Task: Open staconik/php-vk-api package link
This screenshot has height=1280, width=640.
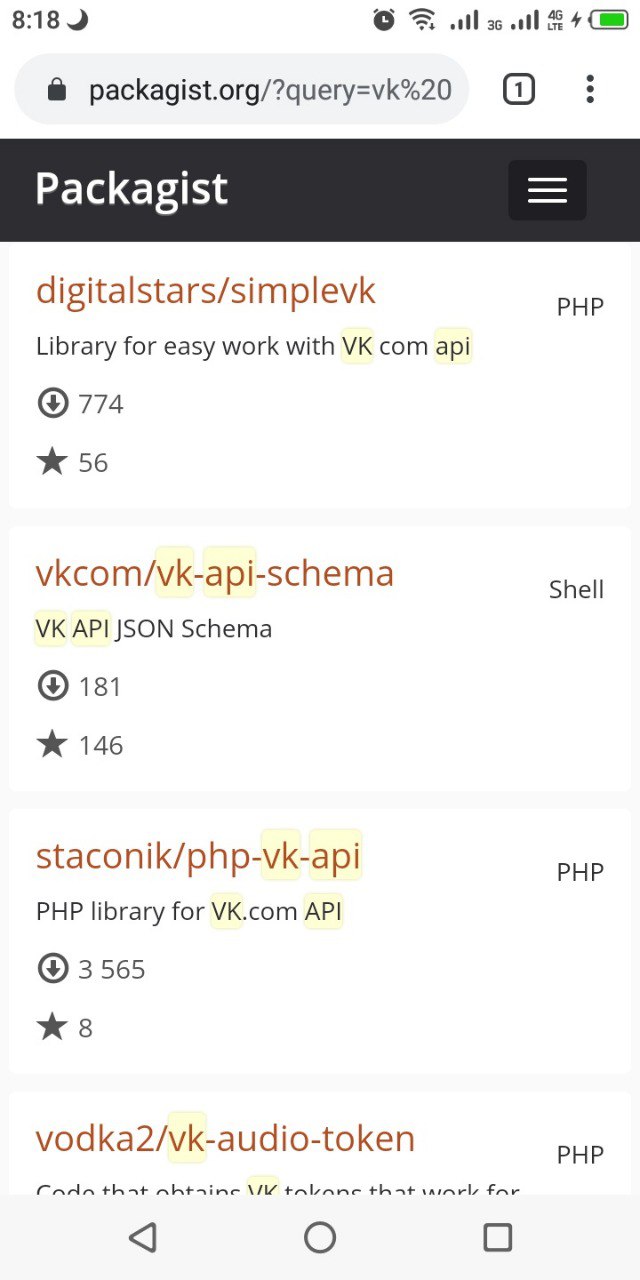Action: coord(198,857)
